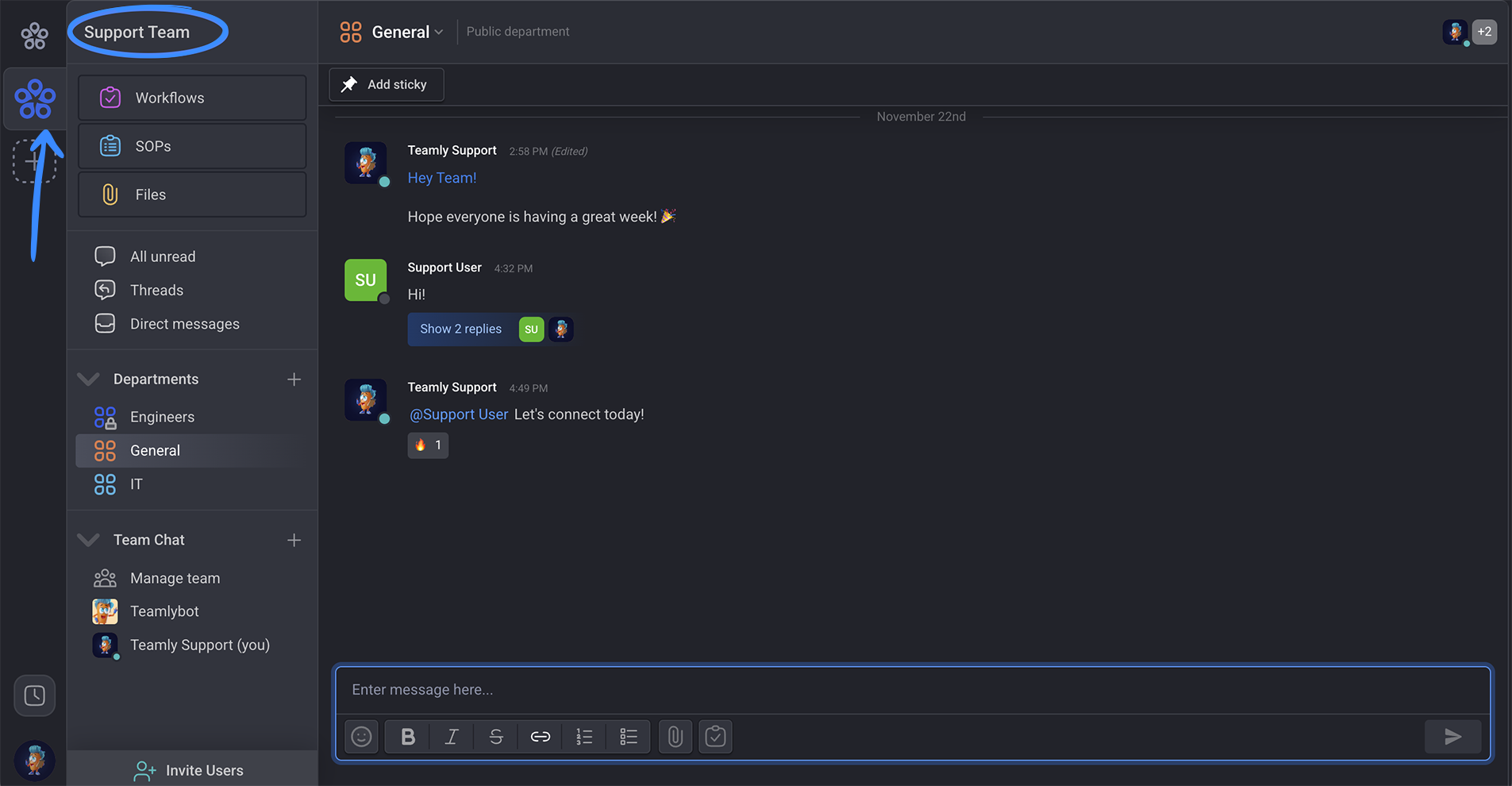Click the Support User sender name
Viewport: 1512px width, 786px height.
(x=444, y=268)
